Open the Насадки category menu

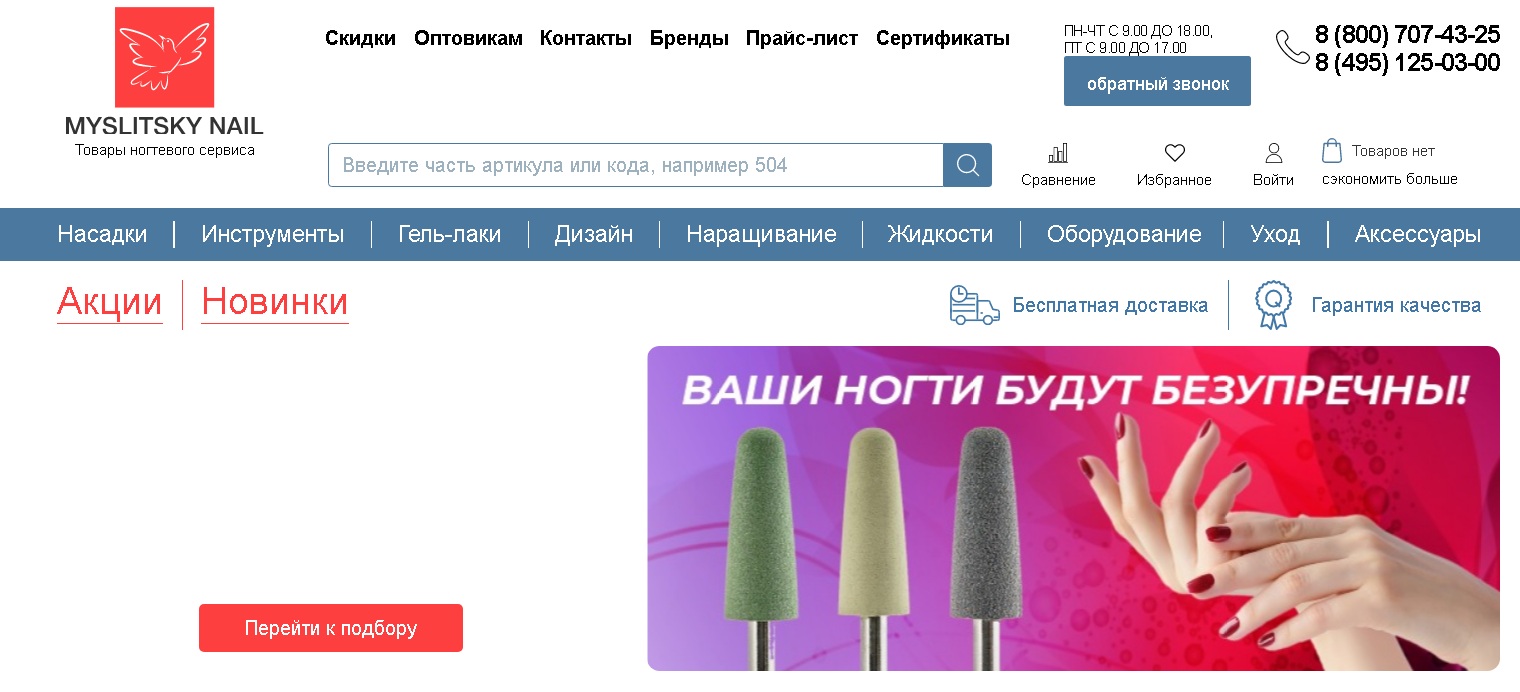point(102,234)
